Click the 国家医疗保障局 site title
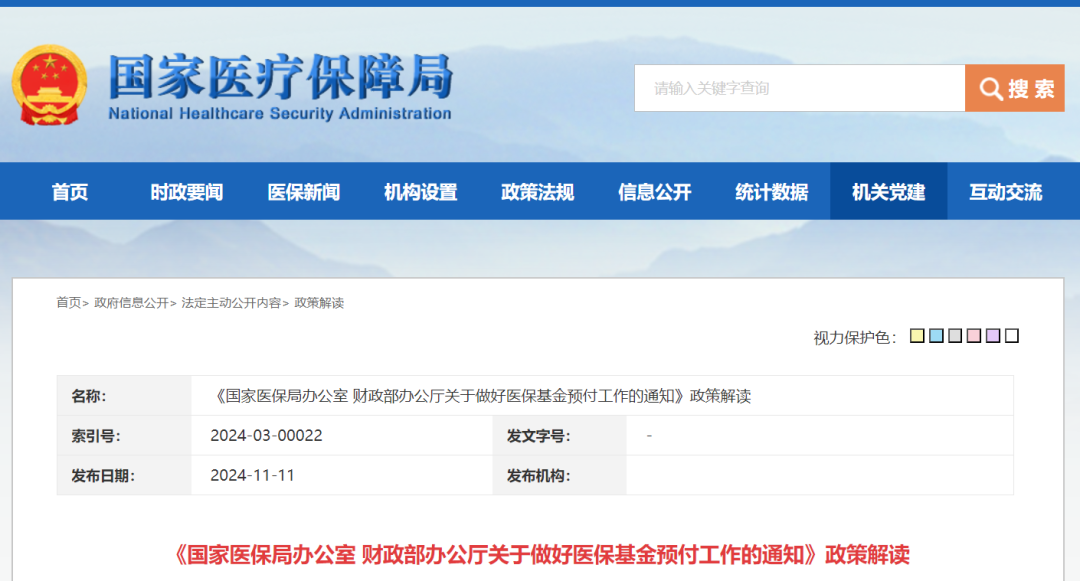Screen dimensions: 1080x581 click(280, 77)
